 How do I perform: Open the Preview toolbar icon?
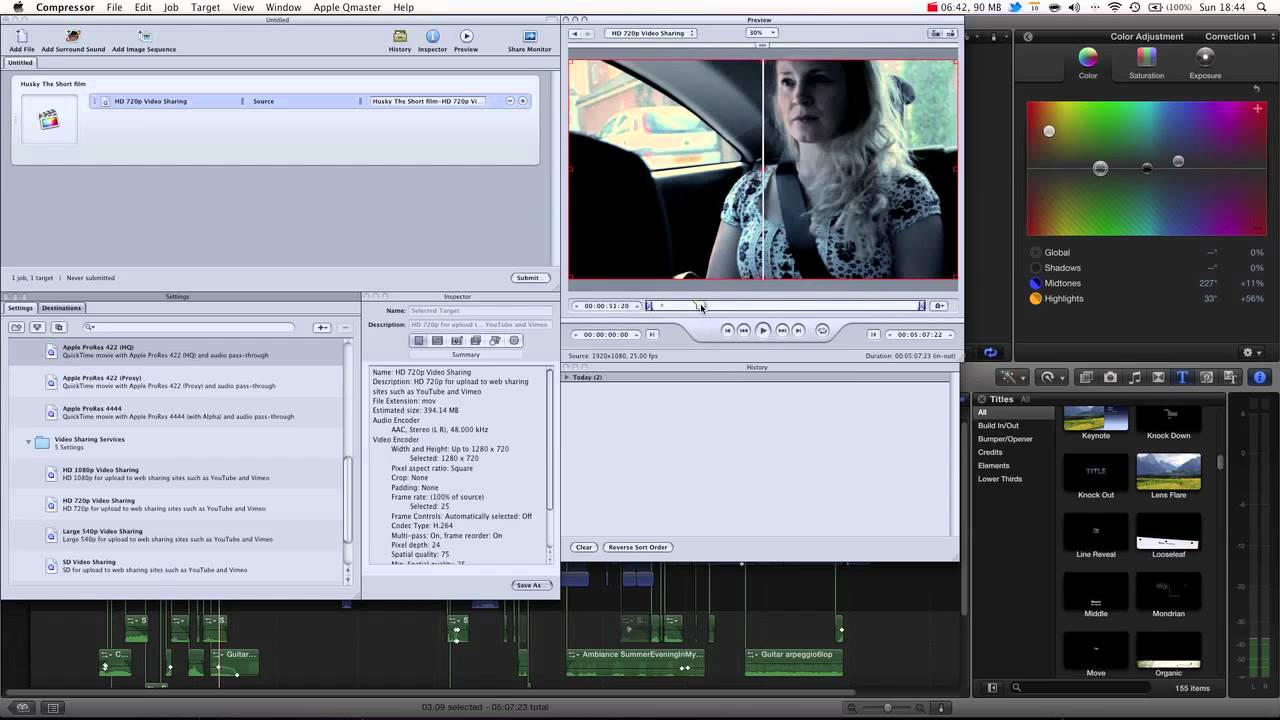point(466,37)
